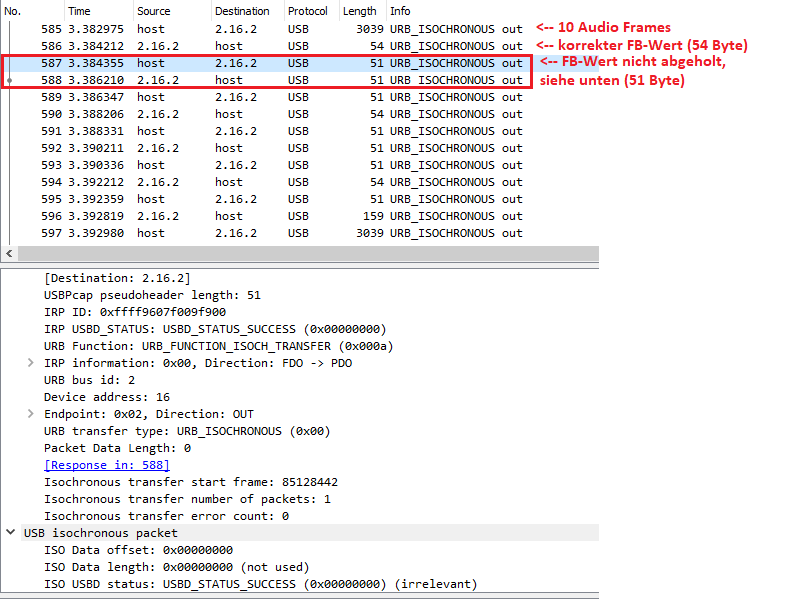787x604 pixels.
Task: Select packet row number 588
Action: click(x=300, y=80)
